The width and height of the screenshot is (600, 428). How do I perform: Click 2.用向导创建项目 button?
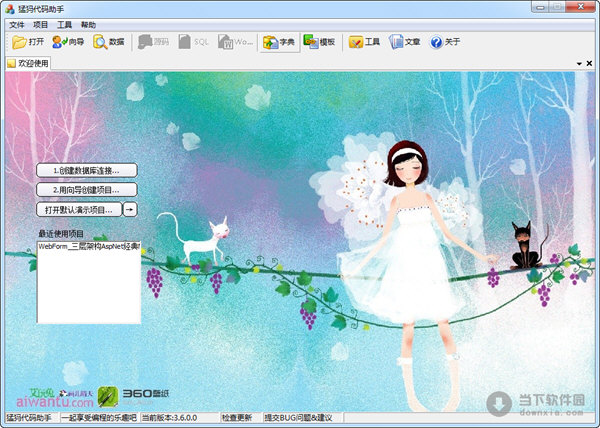tap(86, 190)
